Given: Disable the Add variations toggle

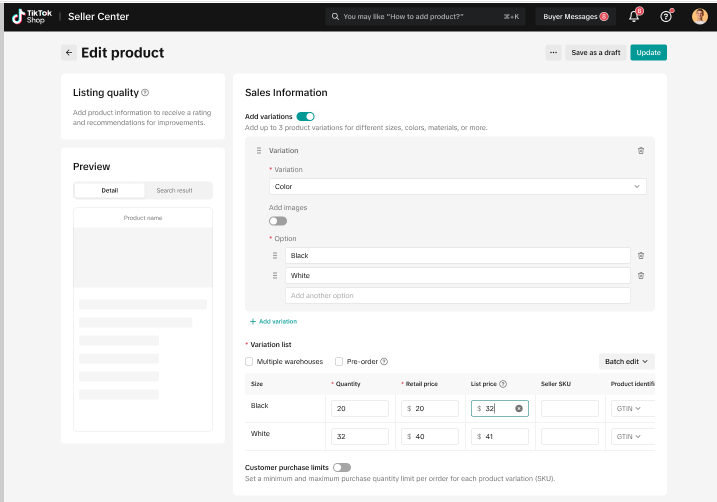Looking at the screenshot, I should pos(305,117).
